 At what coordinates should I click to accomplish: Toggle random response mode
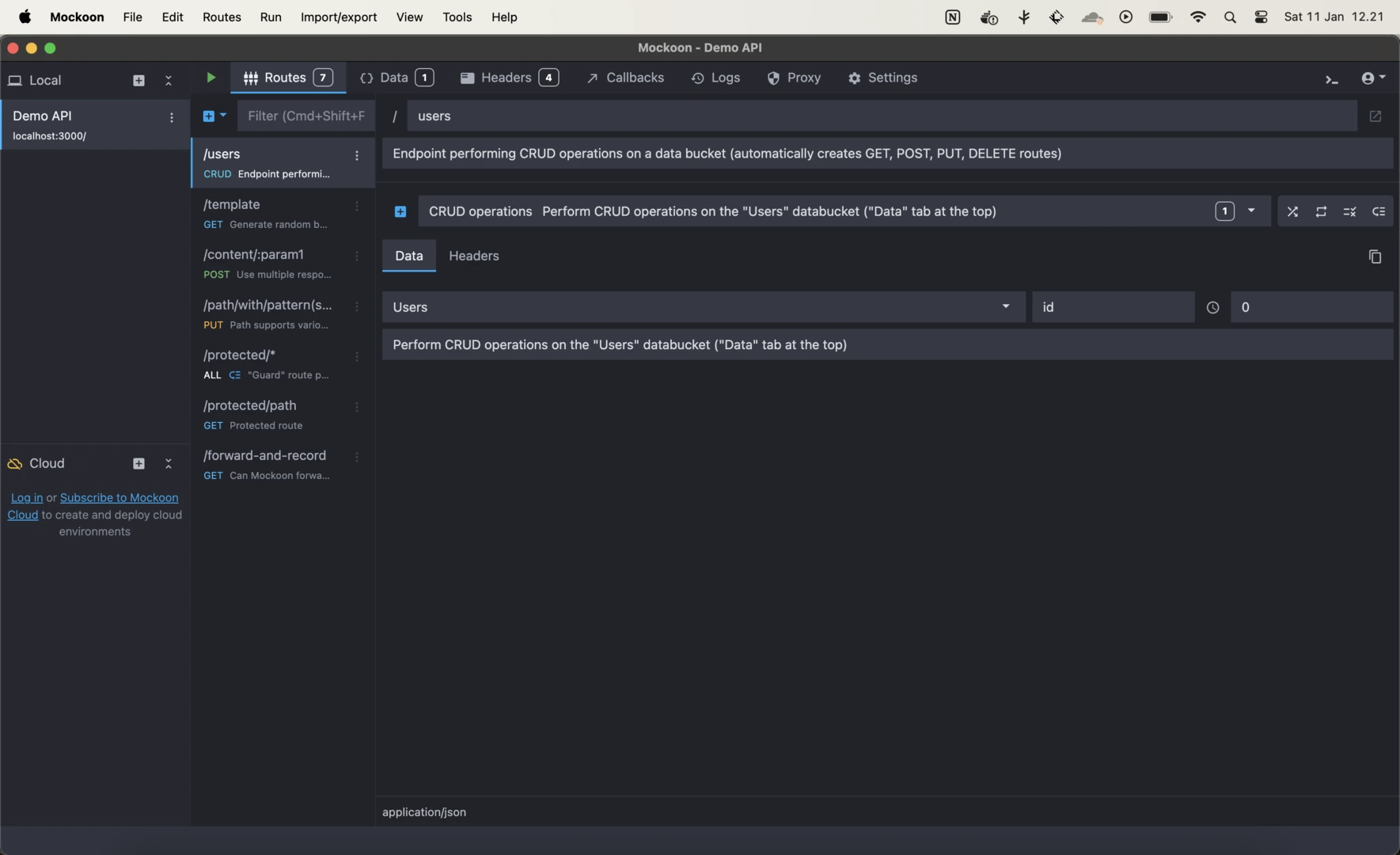pyautogui.click(x=1292, y=211)
